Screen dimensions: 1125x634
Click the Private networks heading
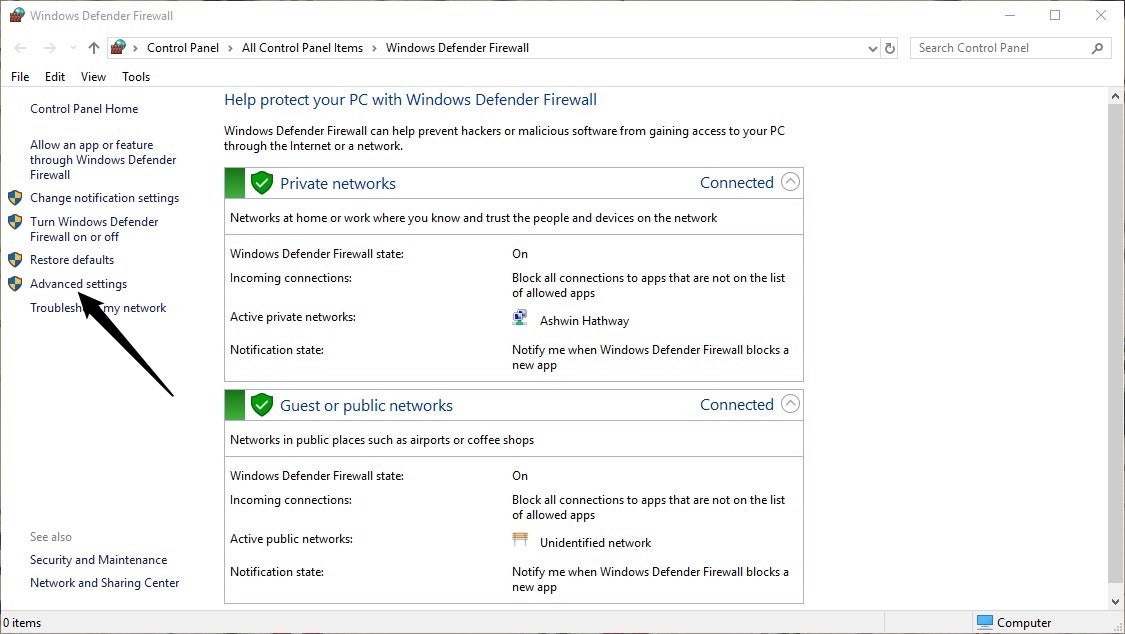point(338,184)
